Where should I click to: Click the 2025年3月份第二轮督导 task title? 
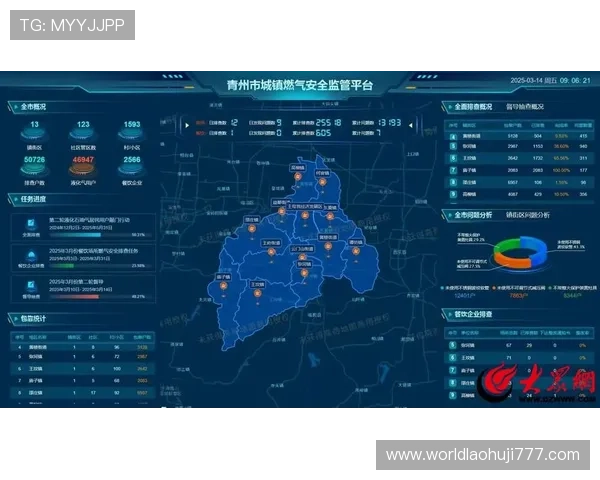coord(76,282)
